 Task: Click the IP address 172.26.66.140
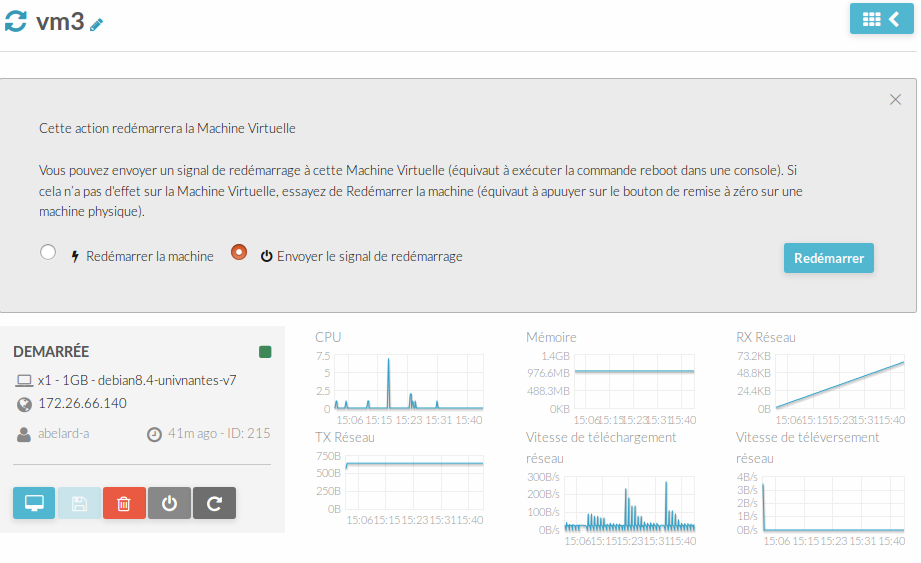click(x=82, y=404)
